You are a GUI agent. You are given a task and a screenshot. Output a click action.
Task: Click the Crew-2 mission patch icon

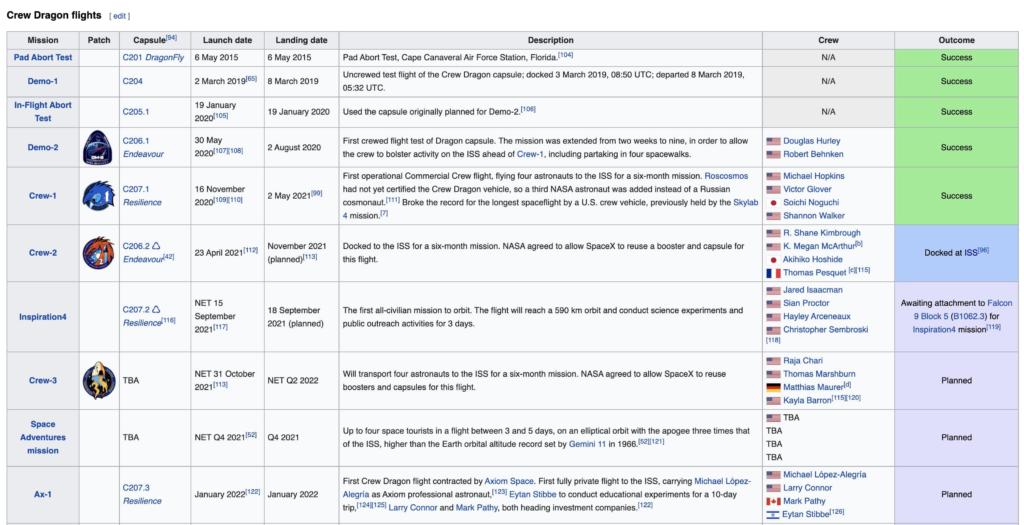pos(99,252)
